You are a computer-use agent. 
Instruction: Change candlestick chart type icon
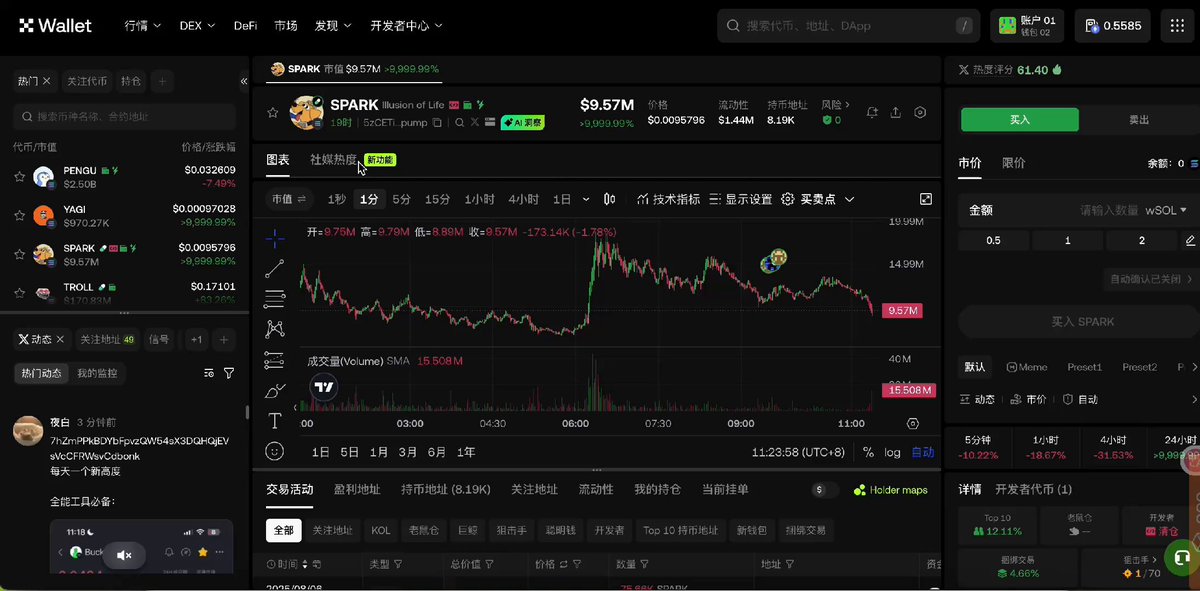coord(610,199)
